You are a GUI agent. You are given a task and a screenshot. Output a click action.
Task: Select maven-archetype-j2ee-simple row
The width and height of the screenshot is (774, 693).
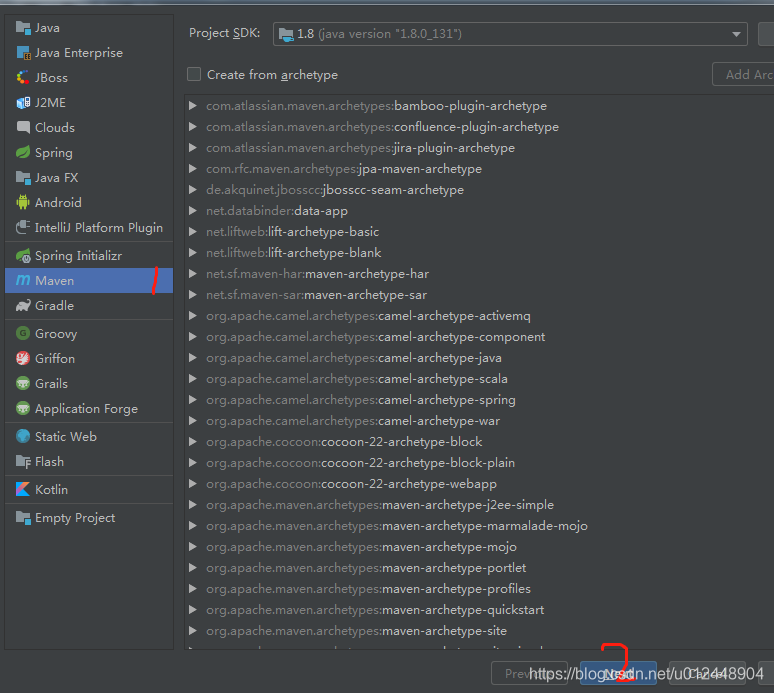click(479, 504)
